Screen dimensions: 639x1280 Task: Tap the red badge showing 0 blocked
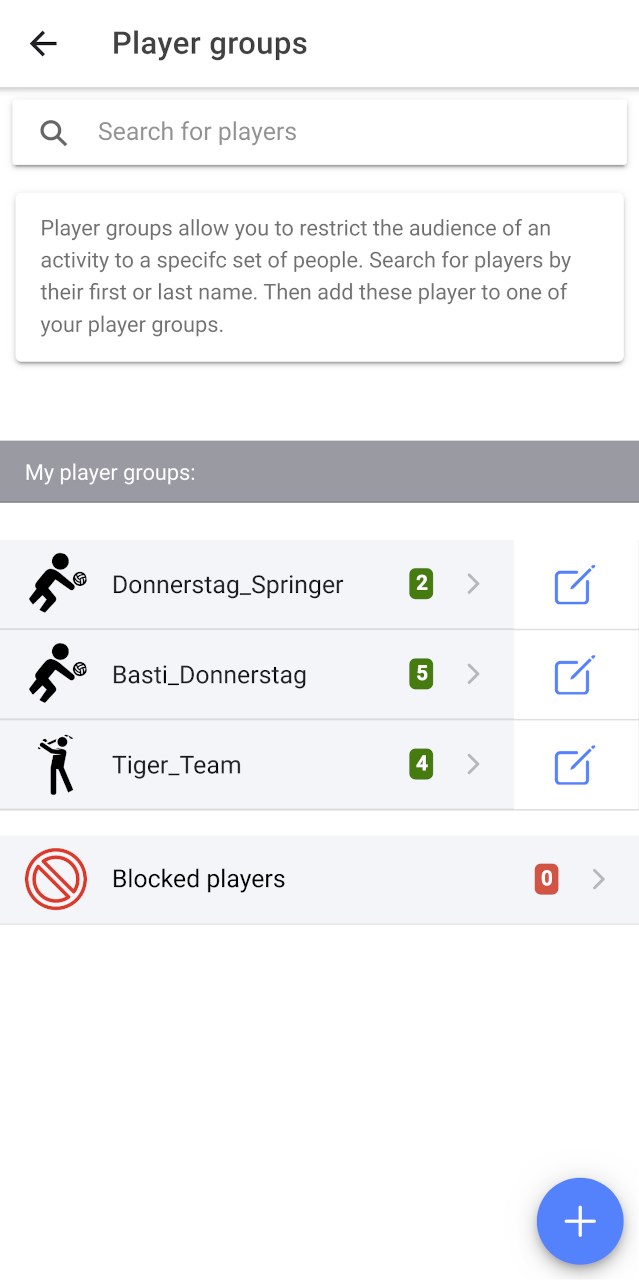[546, 879]
